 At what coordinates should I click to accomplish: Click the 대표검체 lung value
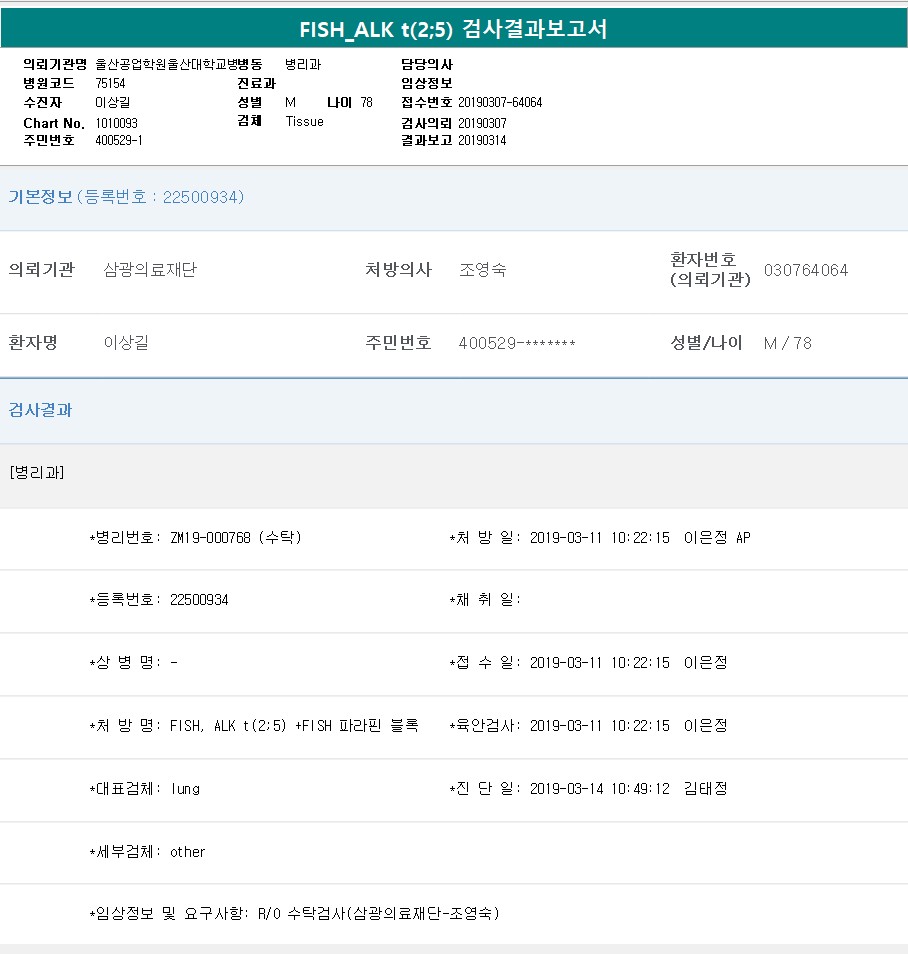point(185,789)
